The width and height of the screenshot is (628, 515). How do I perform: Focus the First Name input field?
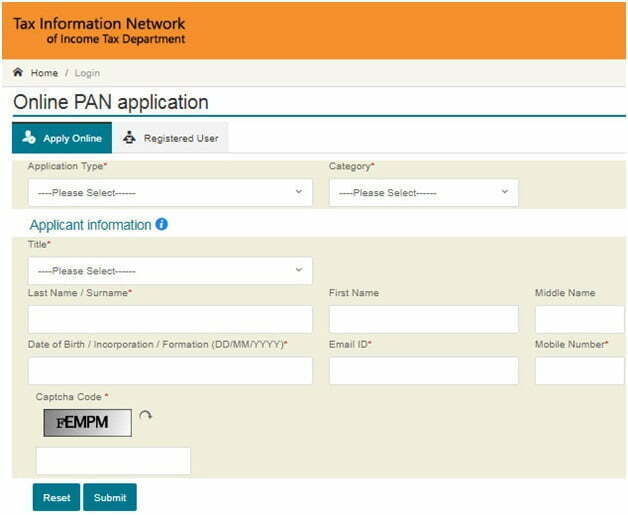423,319
